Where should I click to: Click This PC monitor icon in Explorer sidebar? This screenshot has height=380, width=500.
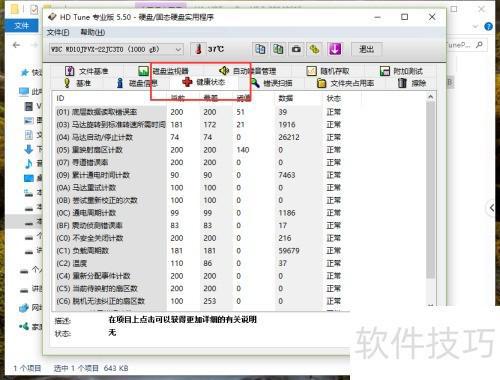coord(24,91)
